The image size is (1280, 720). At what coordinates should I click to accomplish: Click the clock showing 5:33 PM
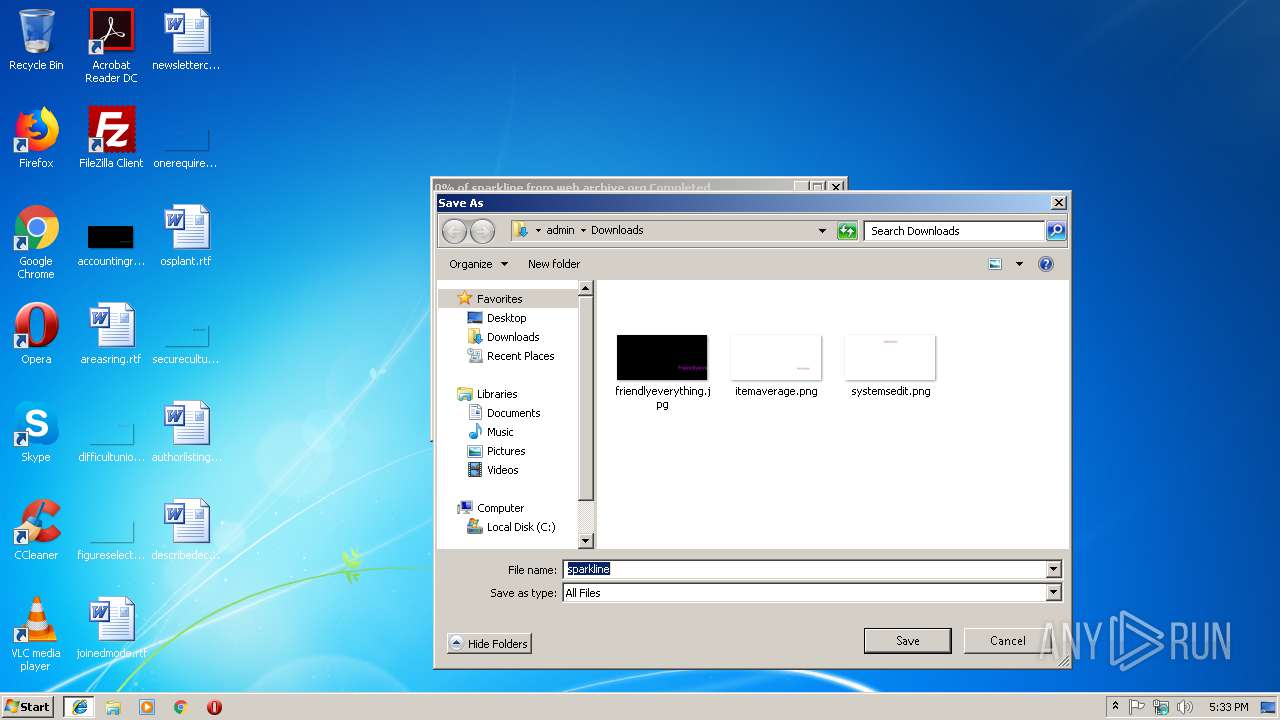(1228, 707)
